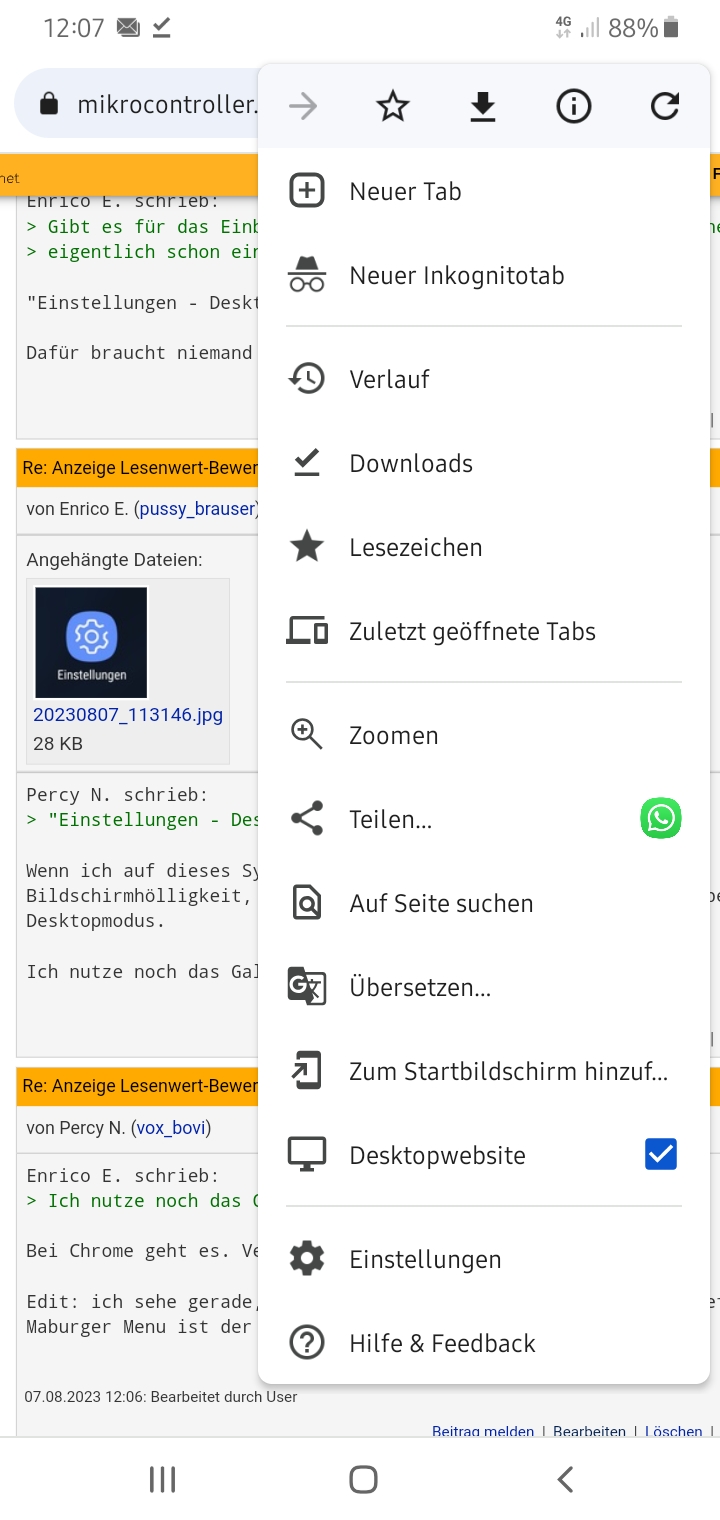Tap the lock icon in address bar
Screen dimensions: 720x1520
pyautogui.click(x=48, y=104)
